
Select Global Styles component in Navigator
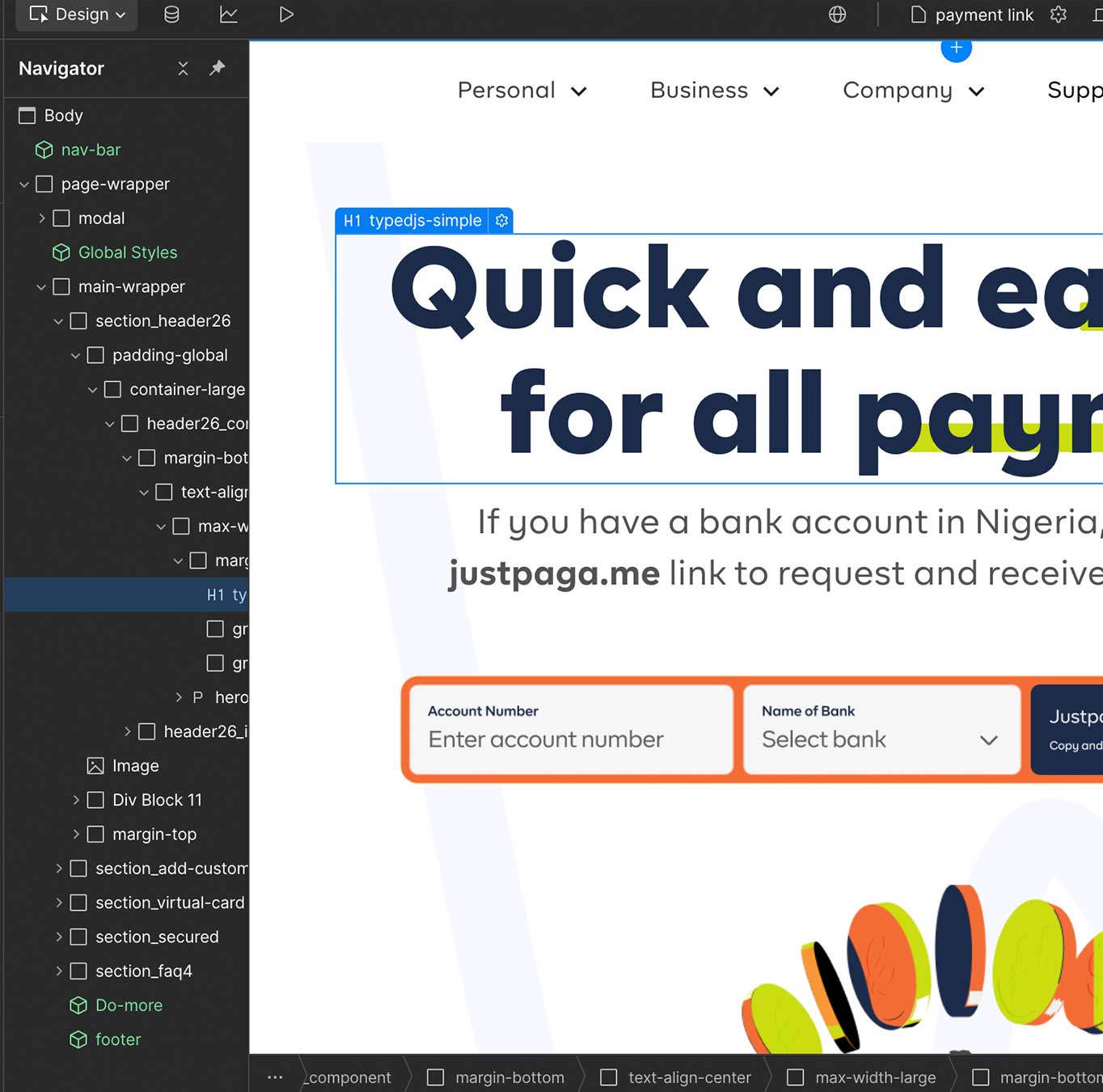(126, 252)
